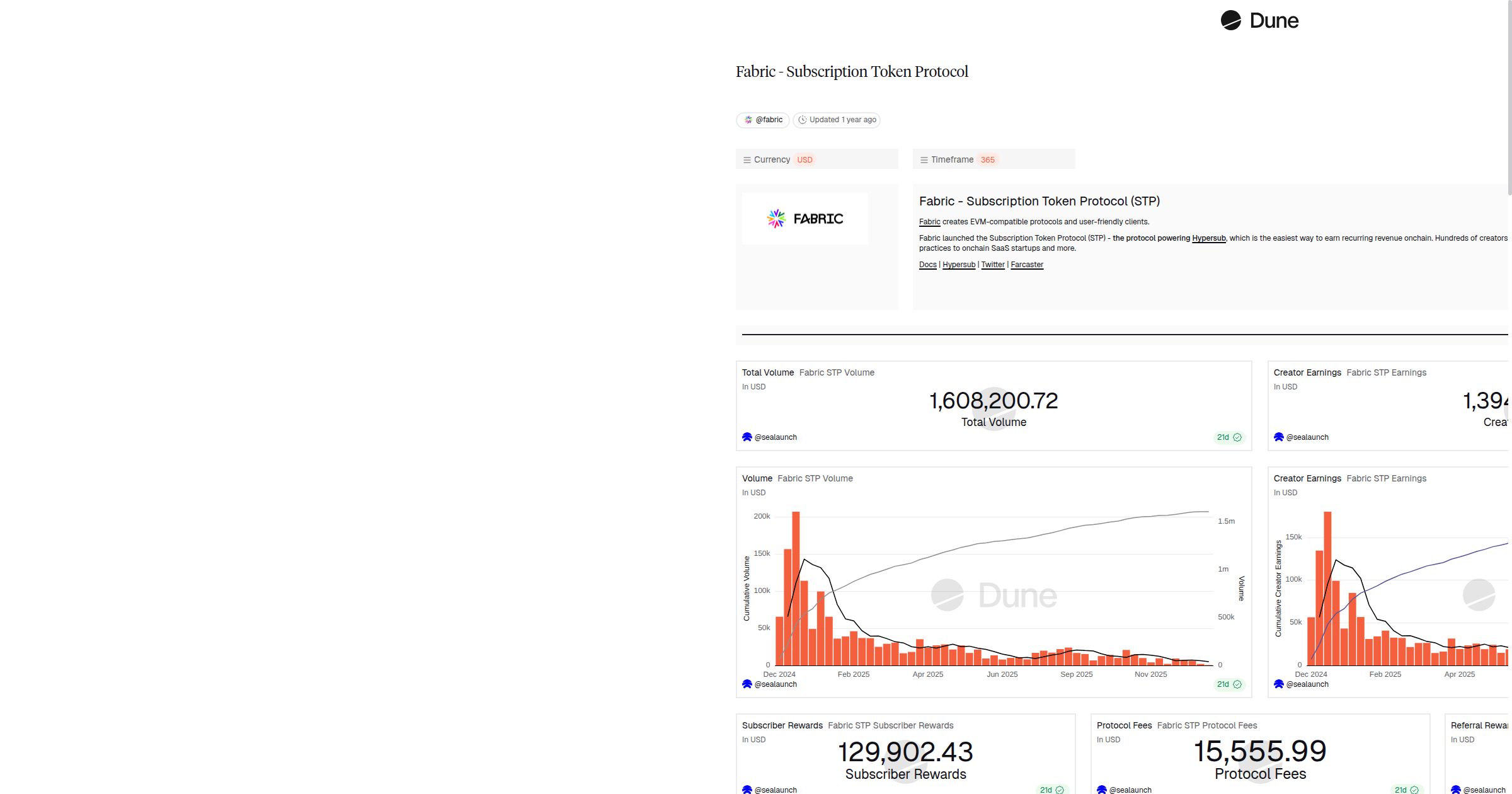Open the Farcaster link
The image size is (1512, 794).
(1027, 265)
